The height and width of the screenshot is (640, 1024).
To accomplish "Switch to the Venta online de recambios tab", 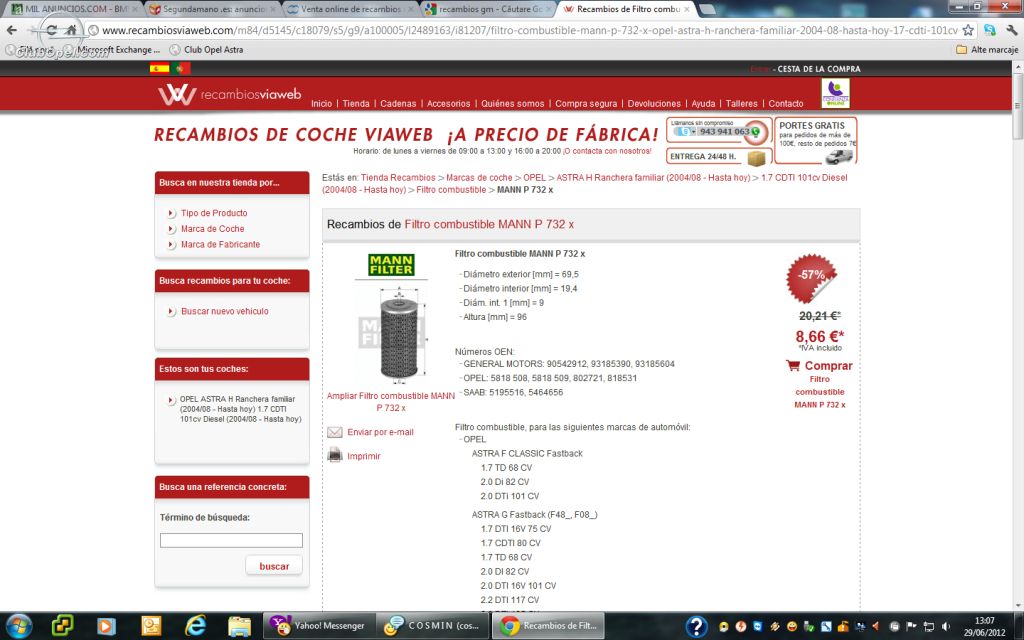I will point(351,9).
